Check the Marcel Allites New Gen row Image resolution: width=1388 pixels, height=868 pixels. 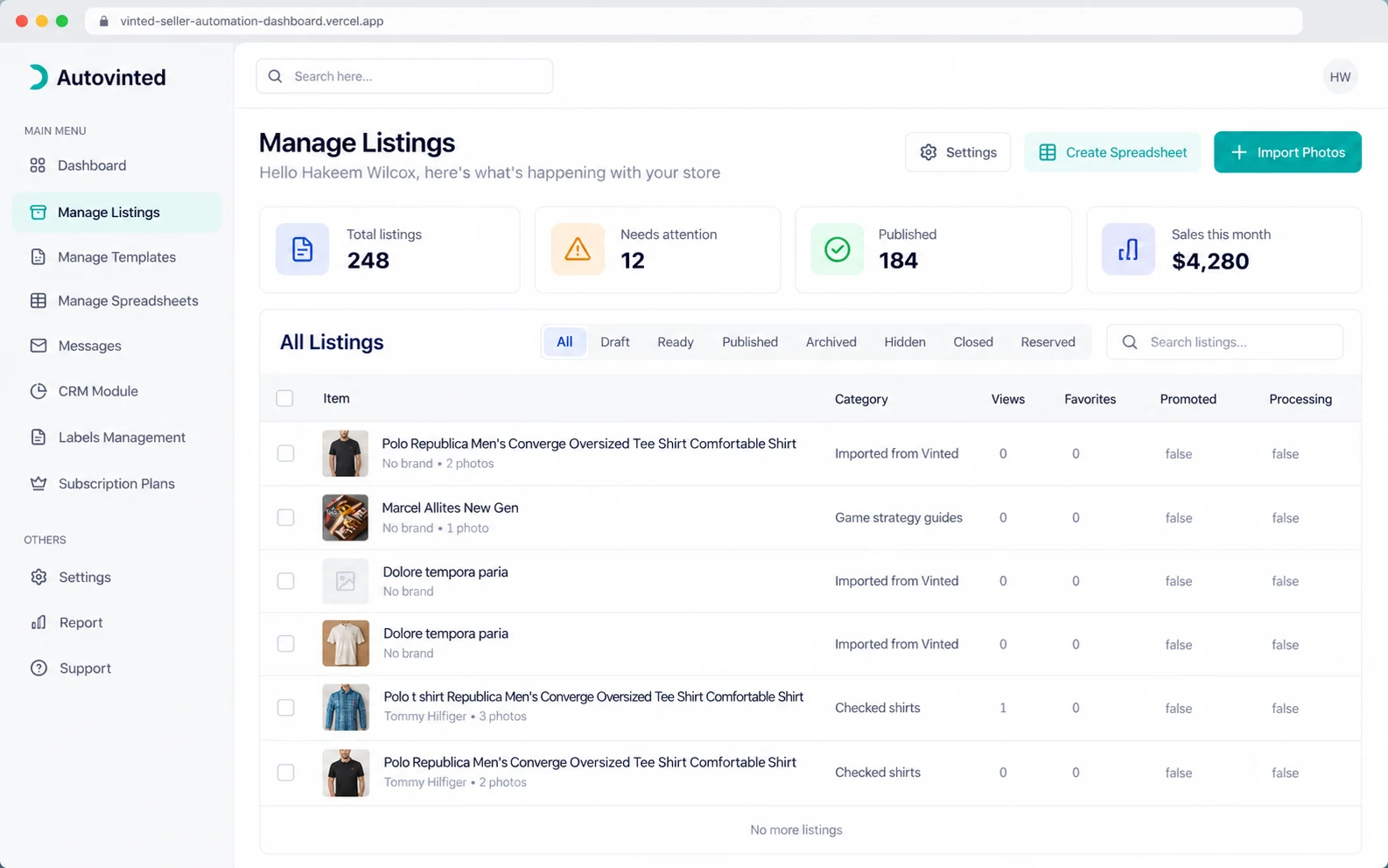(x=285, y=517)
